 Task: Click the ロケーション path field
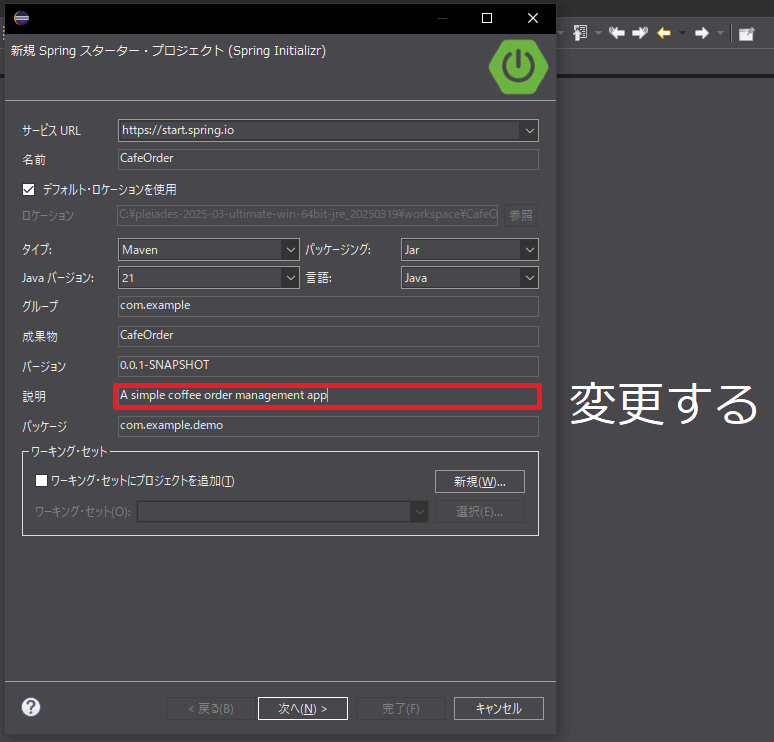tap(308, 215)
